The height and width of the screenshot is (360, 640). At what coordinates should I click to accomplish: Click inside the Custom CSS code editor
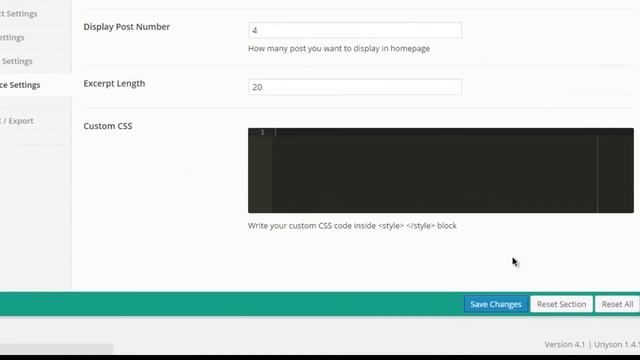tap(441, 170)
